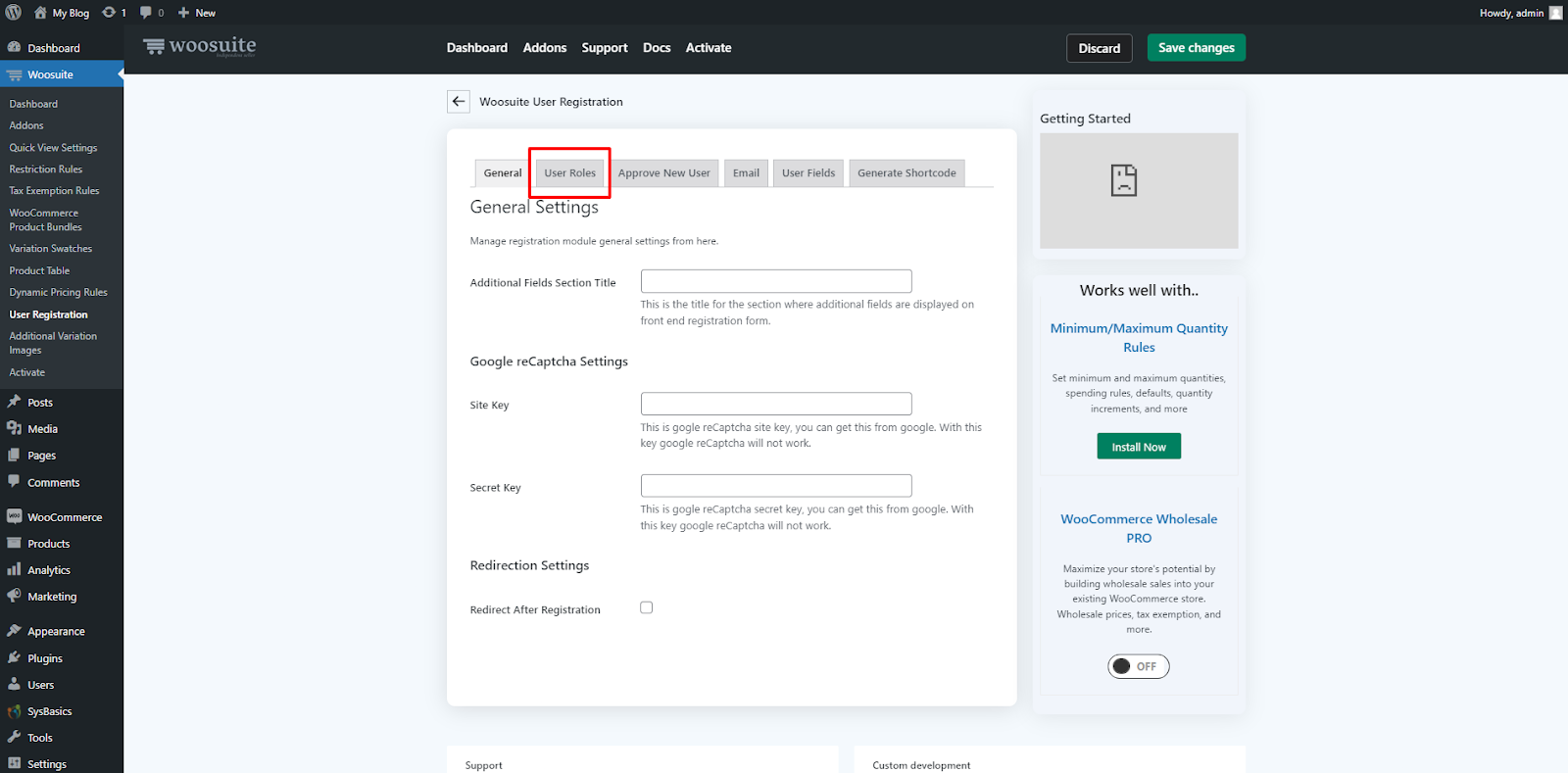Click the Media icon in sidebar

14,428
